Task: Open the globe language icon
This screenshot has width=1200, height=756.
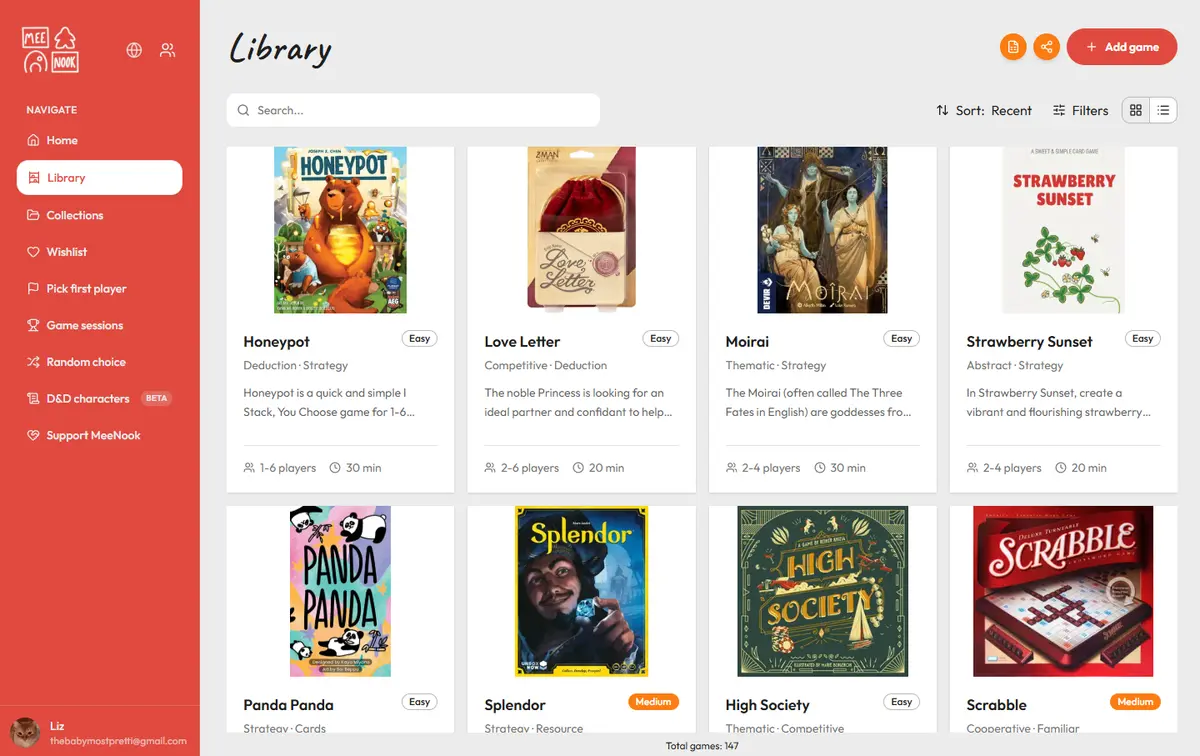Action: point(134,50)
